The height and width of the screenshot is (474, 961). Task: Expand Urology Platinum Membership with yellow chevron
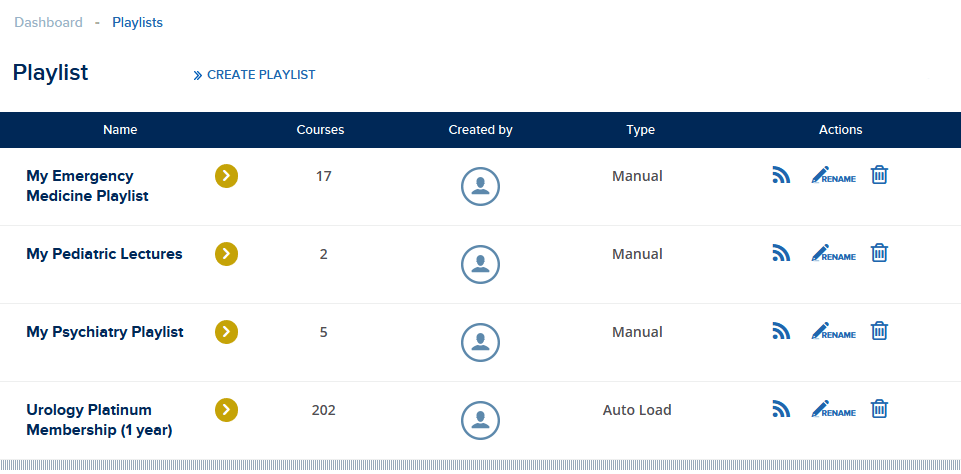coord(226,410)
